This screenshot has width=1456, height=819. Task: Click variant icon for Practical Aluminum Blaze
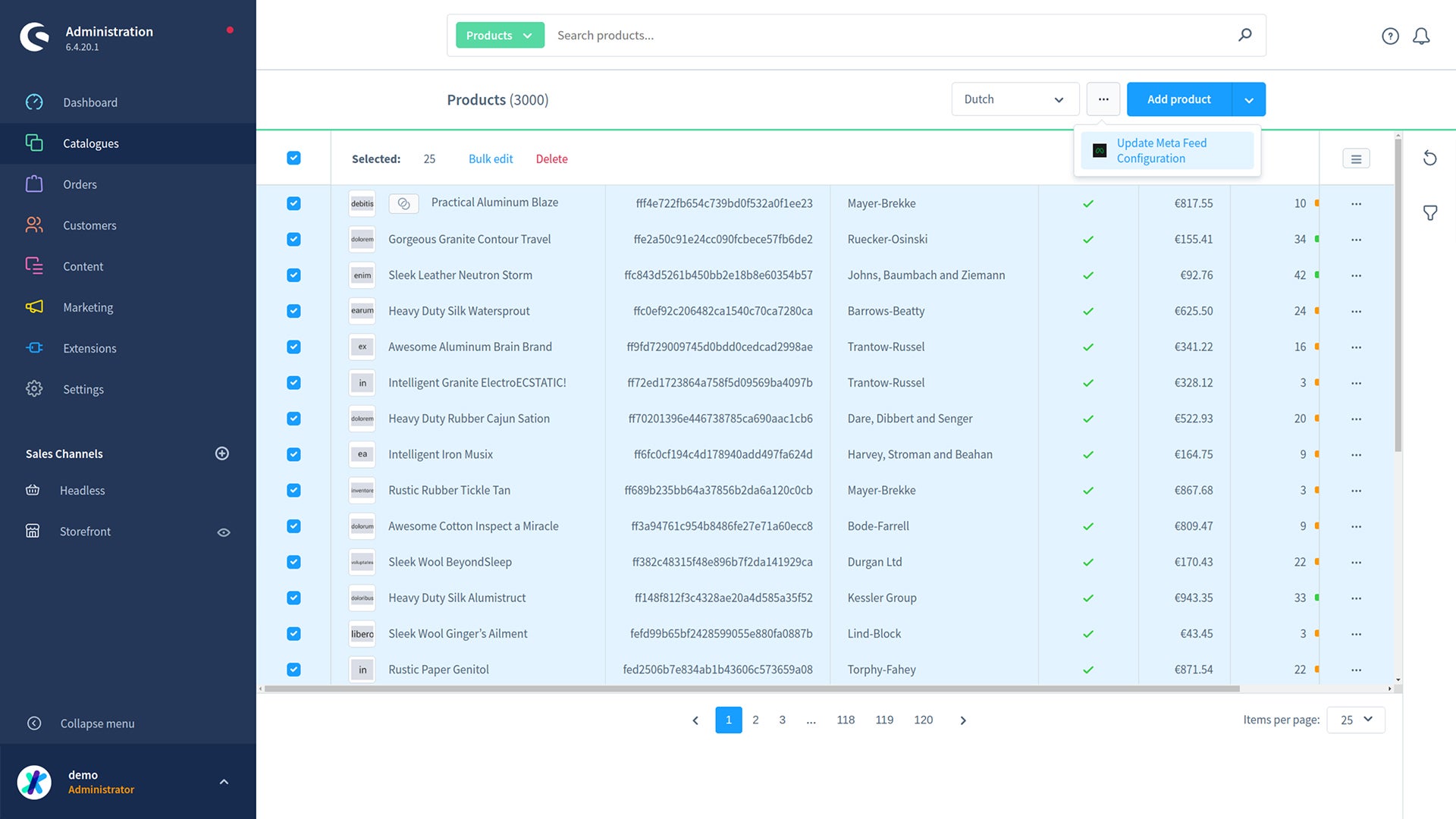click(403, 203)
